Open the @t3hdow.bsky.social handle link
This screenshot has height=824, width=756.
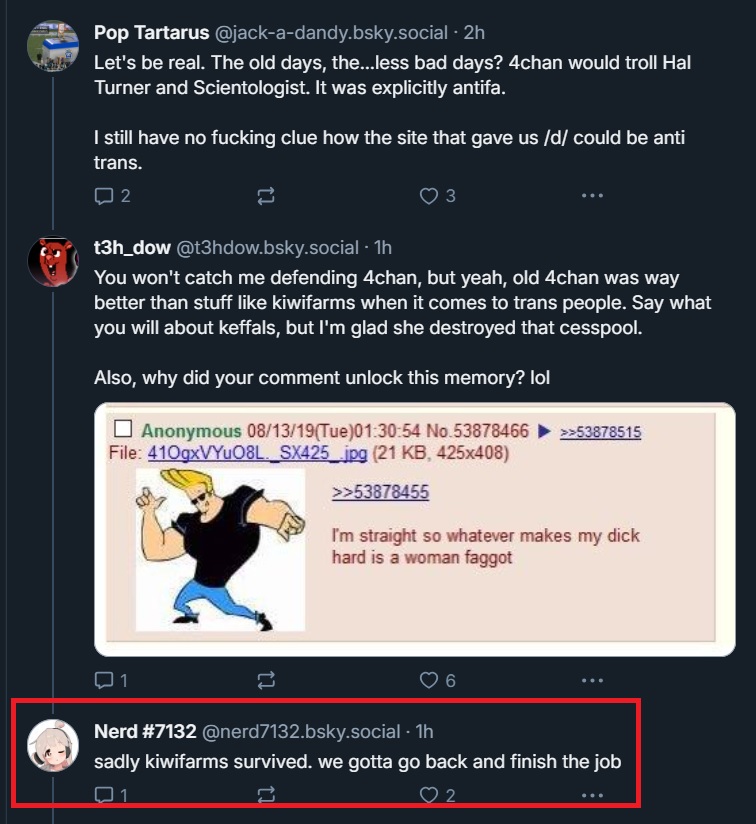coord(267,248)
